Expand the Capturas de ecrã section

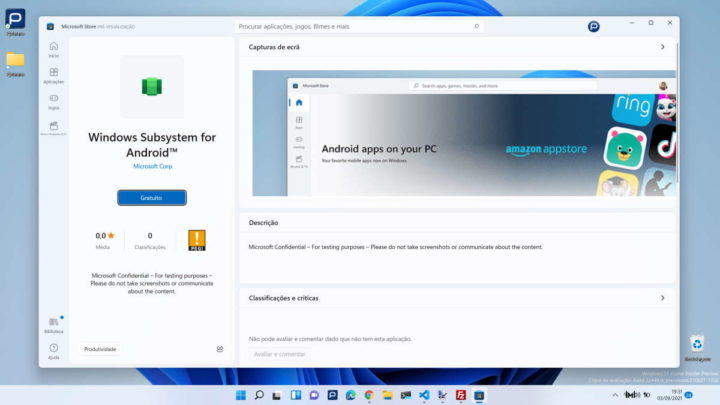pos(662,47)
